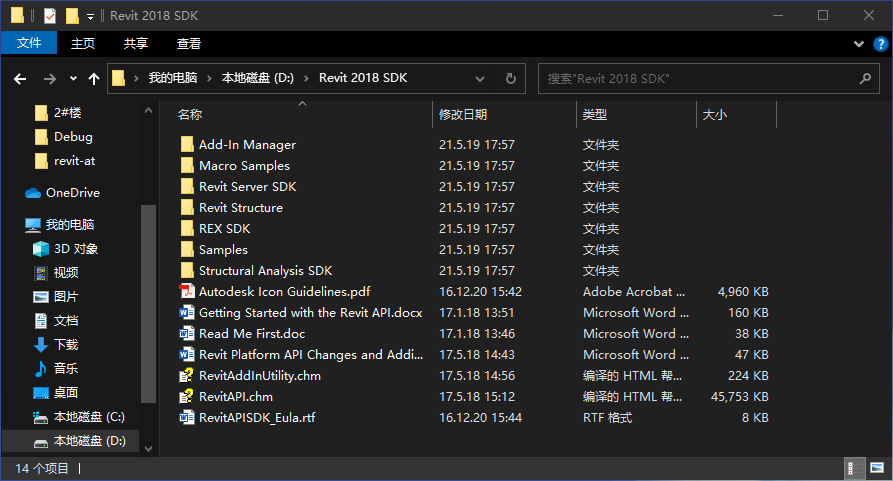The image size is (893, 481).
Task: Click the Add-In Manager folder icon
Action: (187, 145)
